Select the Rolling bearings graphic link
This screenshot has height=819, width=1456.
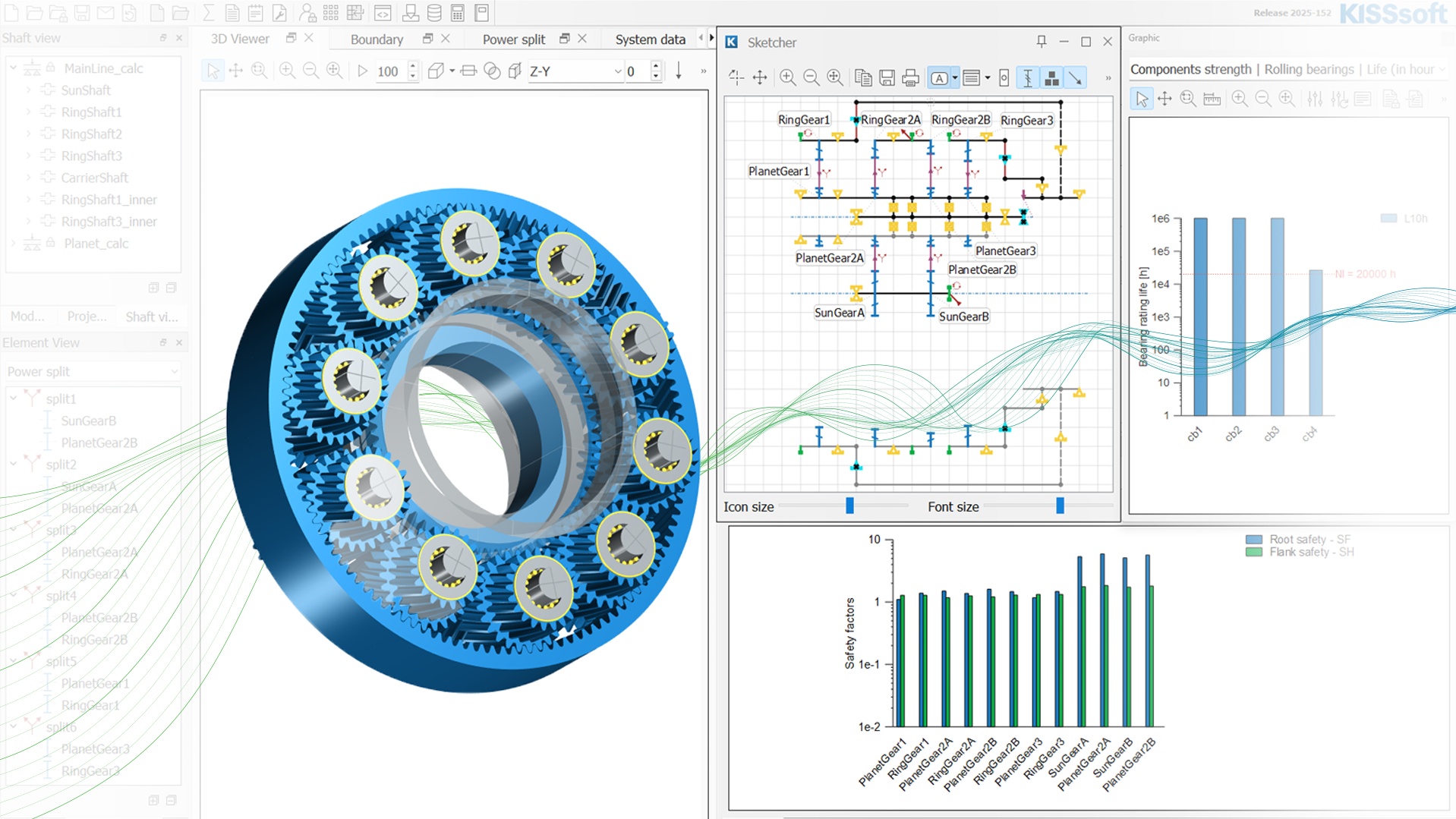pyautogui.click(x=1309, y=69)
